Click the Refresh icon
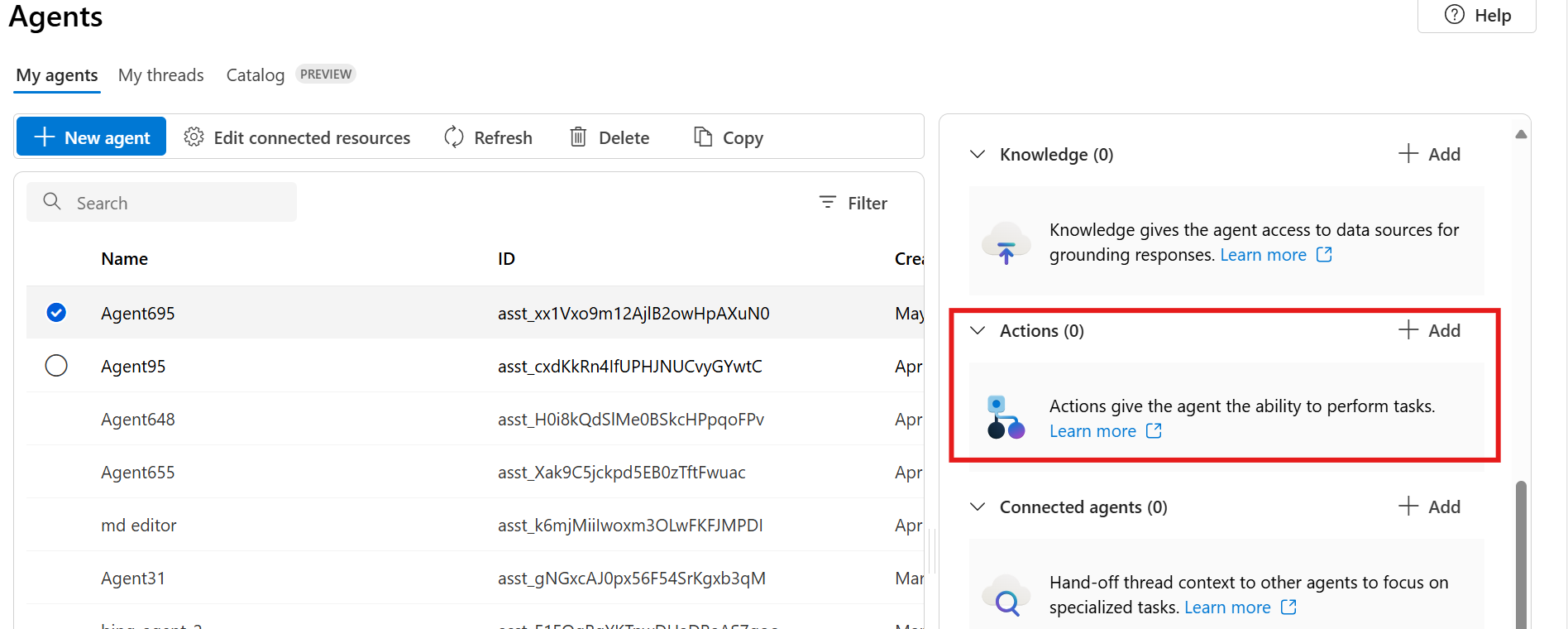The width and height of the screenshot is (1568, 629). [454, 137]
